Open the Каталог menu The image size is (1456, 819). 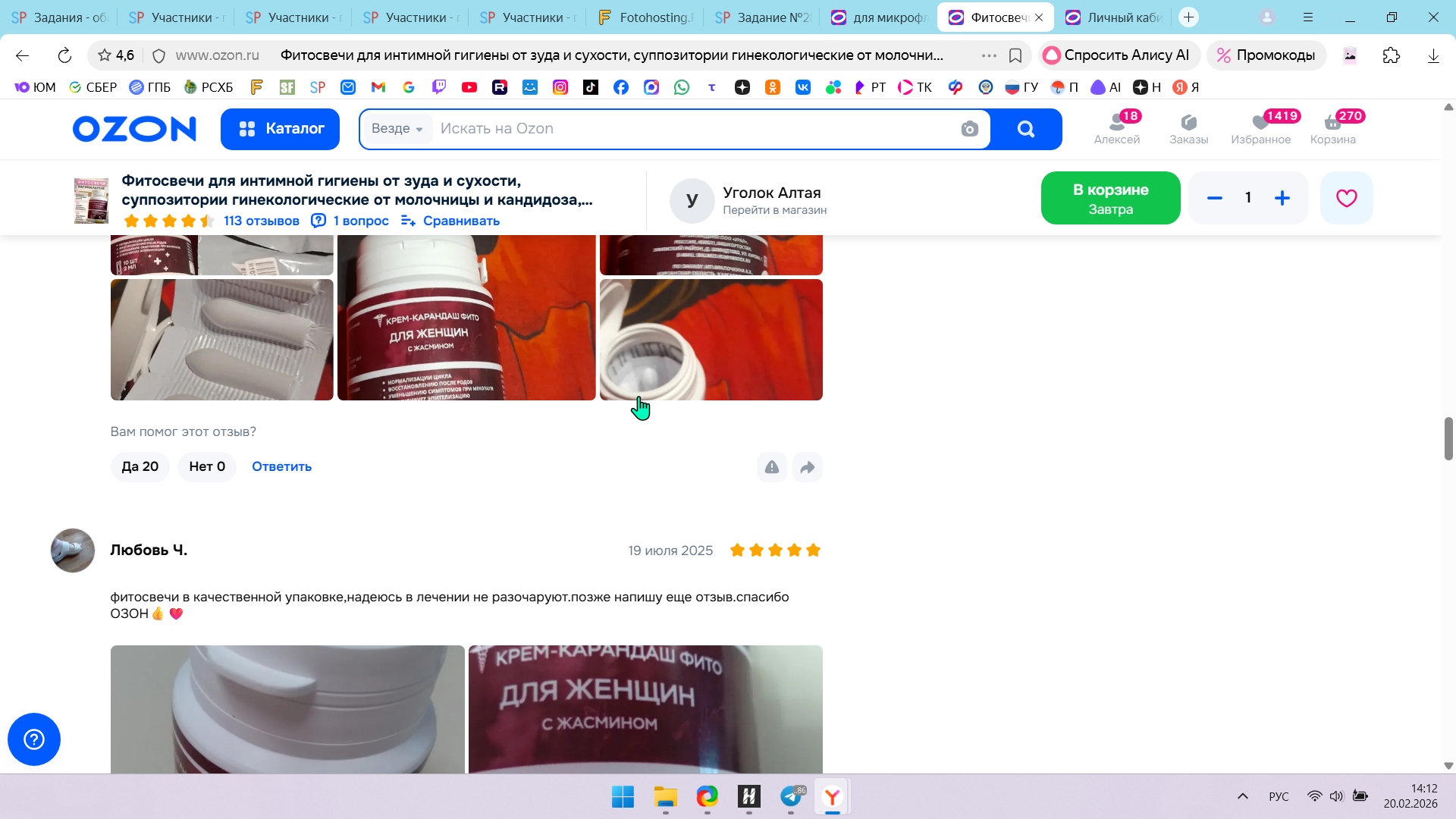[x=280, y=129]
